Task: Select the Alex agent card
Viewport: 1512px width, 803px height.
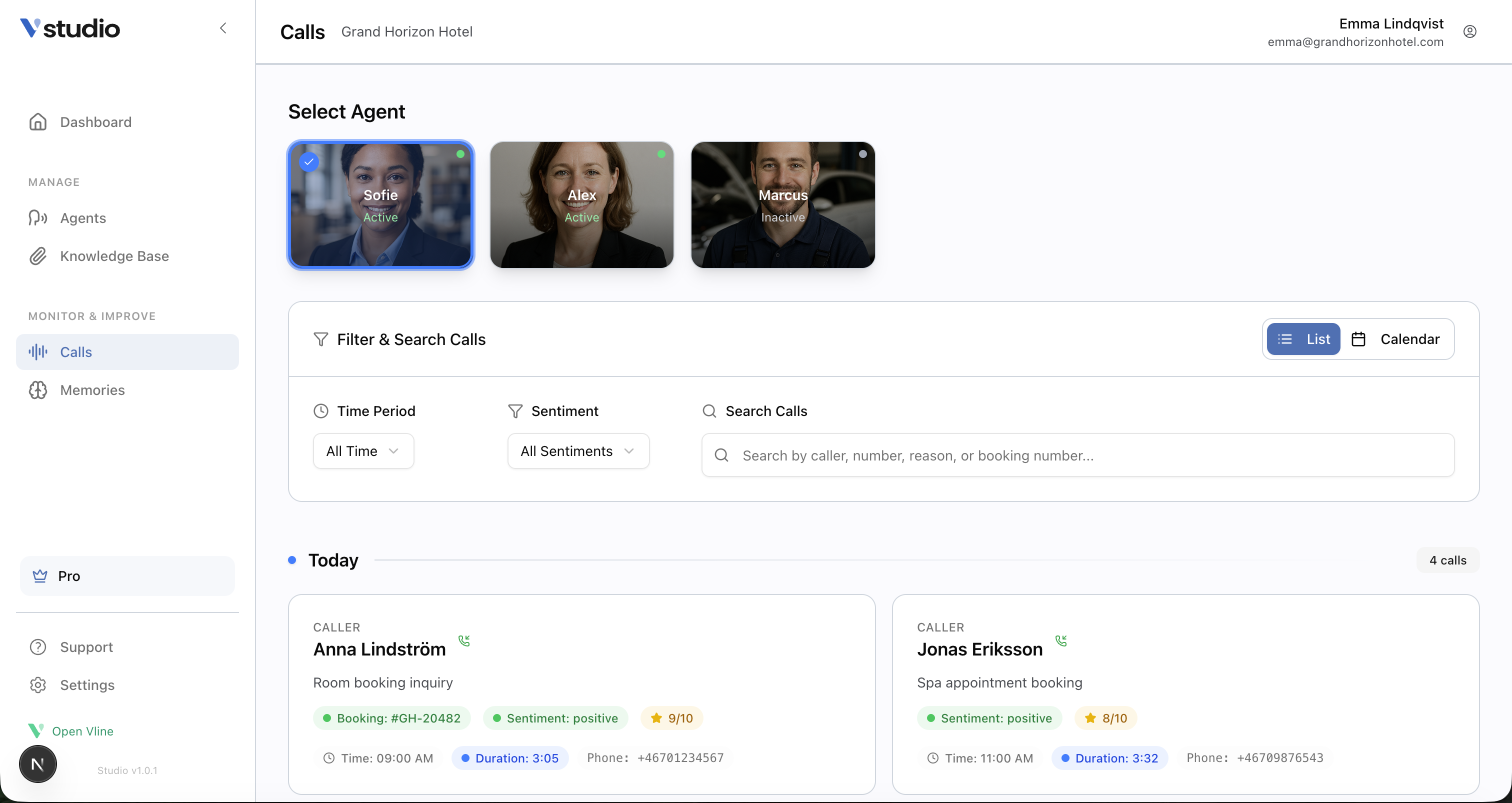Action: [x=581, y=205]
